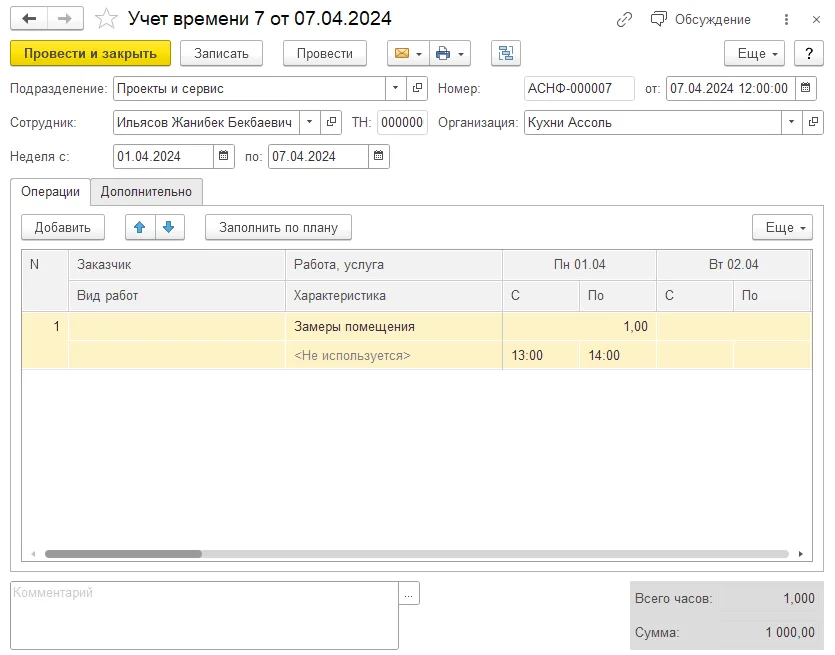Screen dimensions: 835x655
Task: Open calendar for week start date
Action: [x=224, y=156]
